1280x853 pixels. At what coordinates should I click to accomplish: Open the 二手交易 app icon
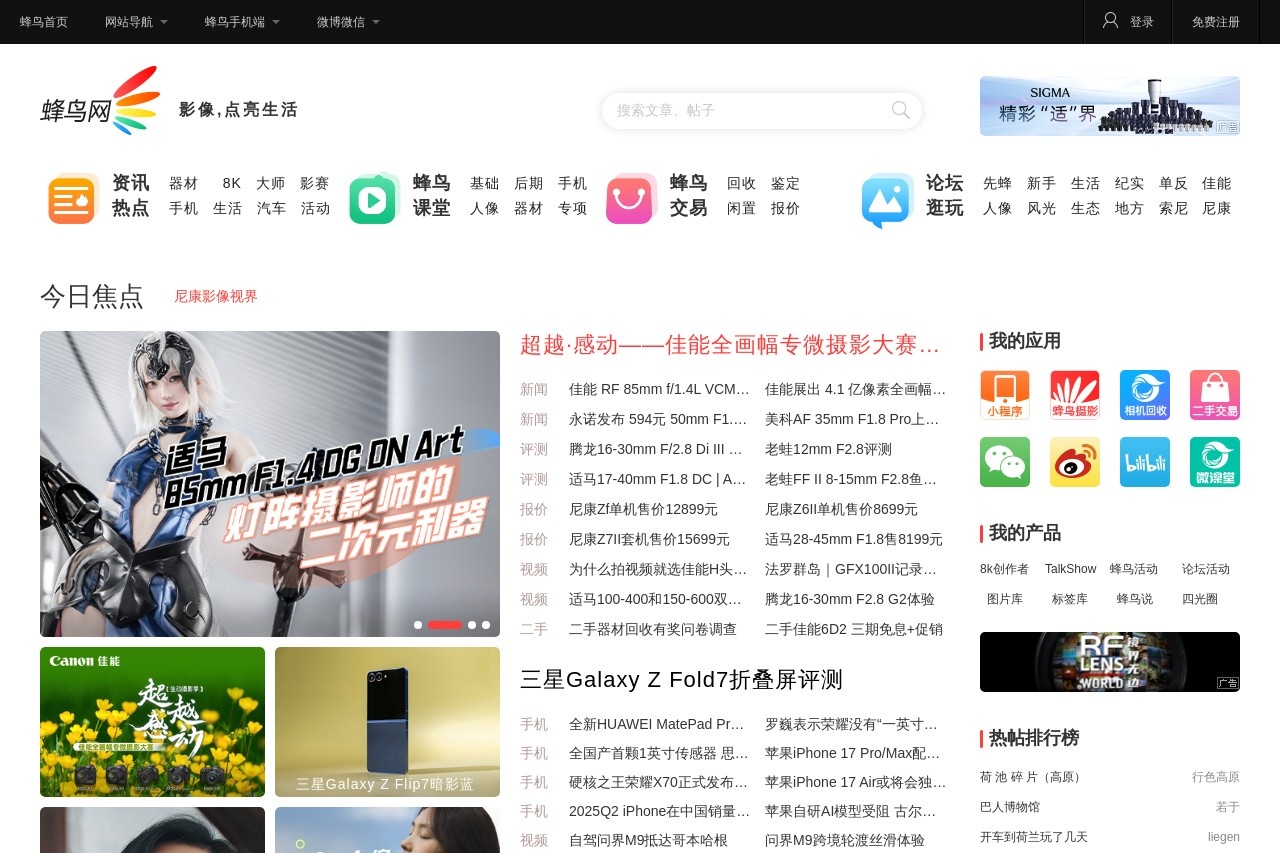click(1215, 395)
